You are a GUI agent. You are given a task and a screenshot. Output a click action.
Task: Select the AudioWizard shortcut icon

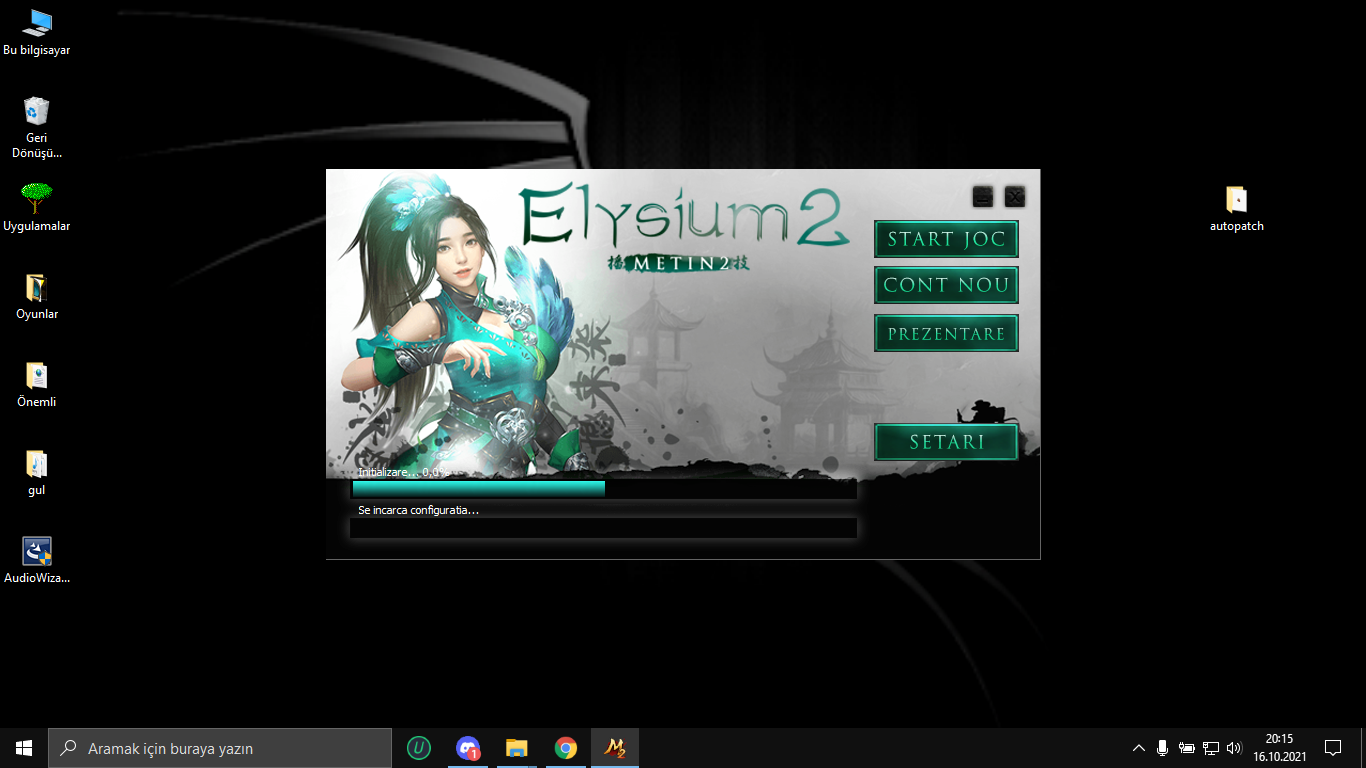pos(36,560)
